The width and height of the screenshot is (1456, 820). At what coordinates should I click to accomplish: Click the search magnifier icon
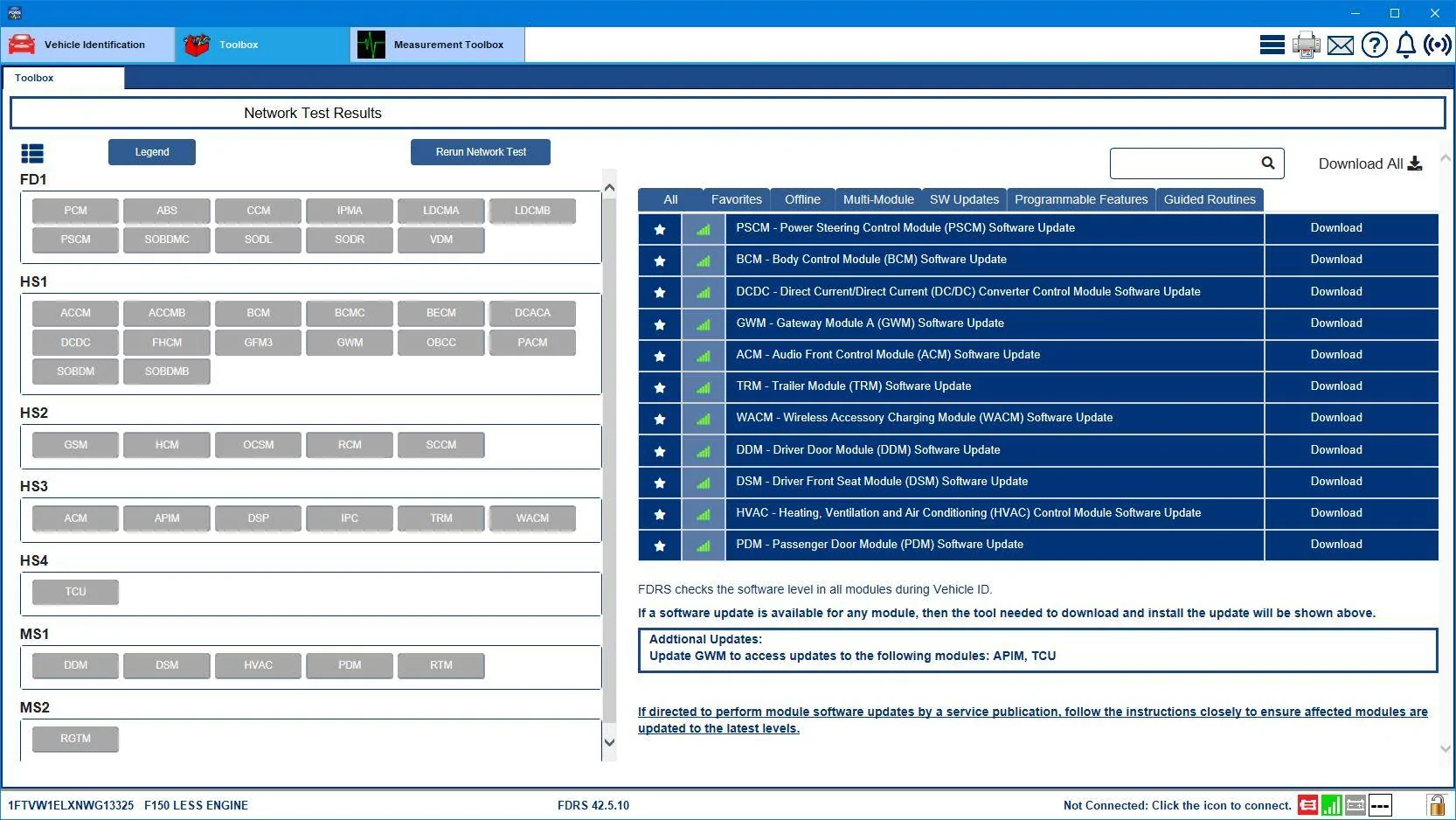pyautogui.click(x=1268, y=163)
